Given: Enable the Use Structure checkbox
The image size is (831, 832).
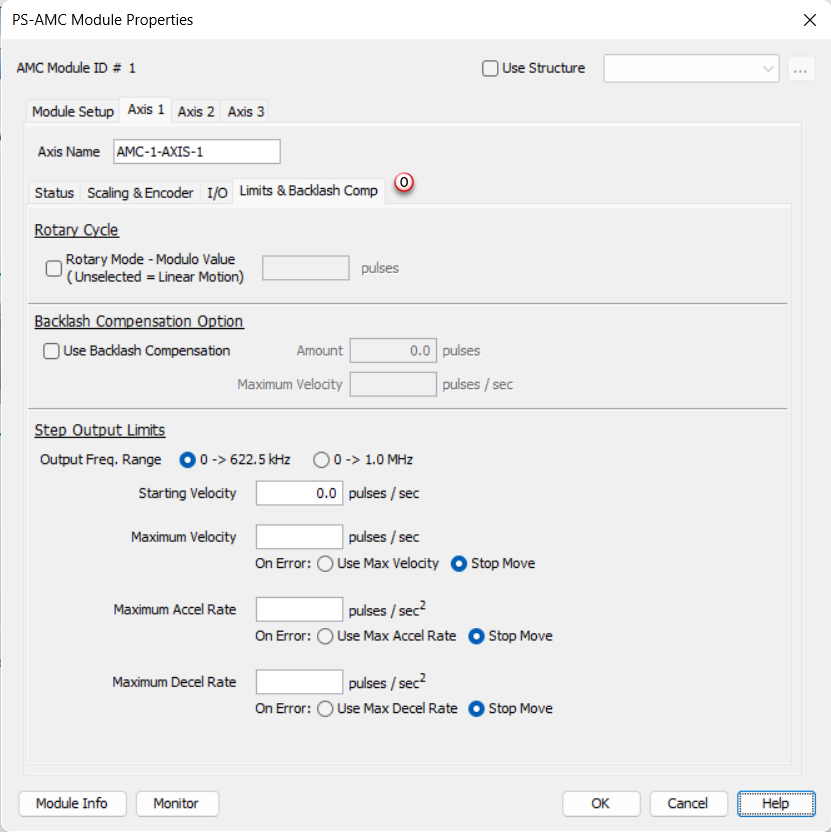Looking at the screenshot, I should [x=490, y=69].
